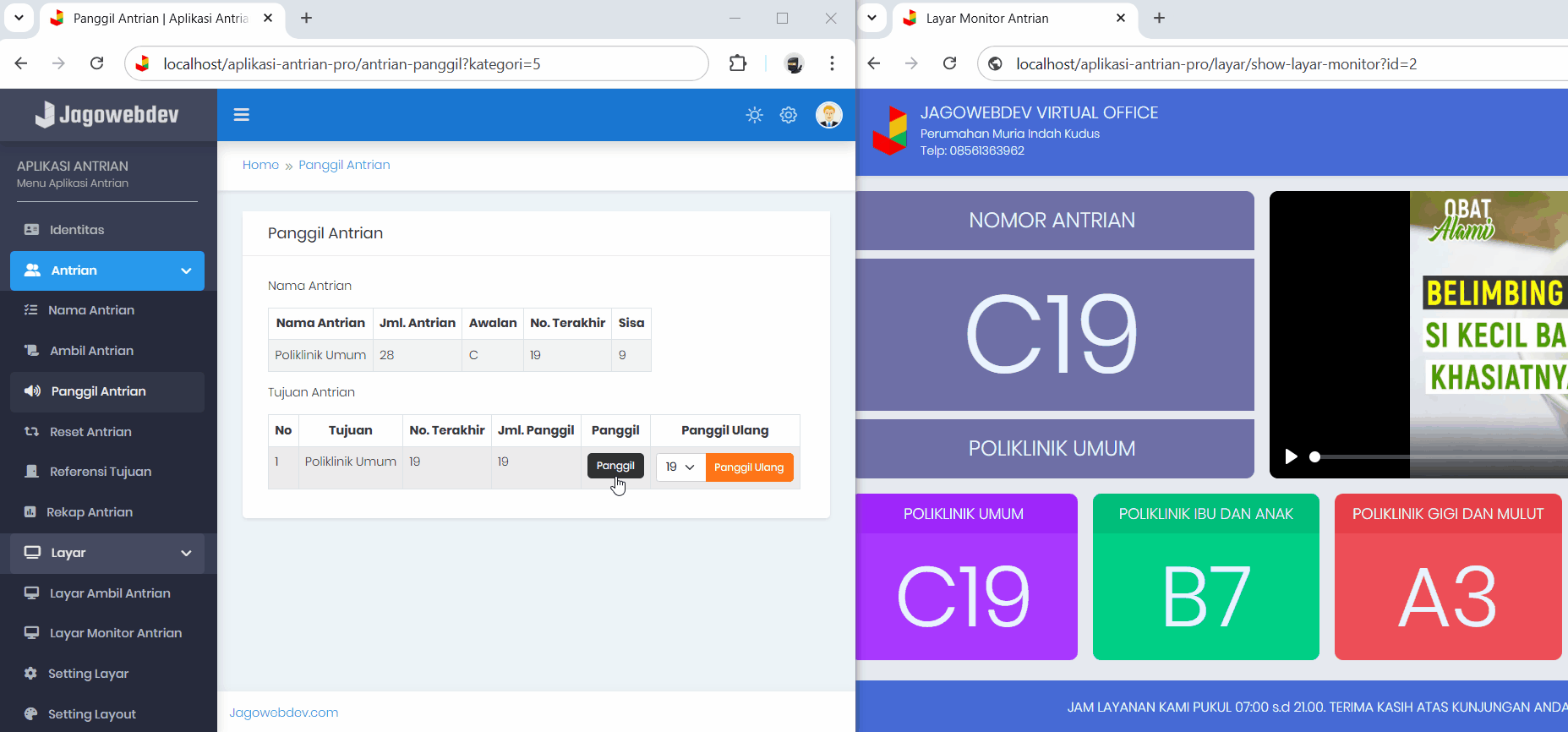
Task: Open Referensi Tujuan from the sidebar
Action: point(107,472)
